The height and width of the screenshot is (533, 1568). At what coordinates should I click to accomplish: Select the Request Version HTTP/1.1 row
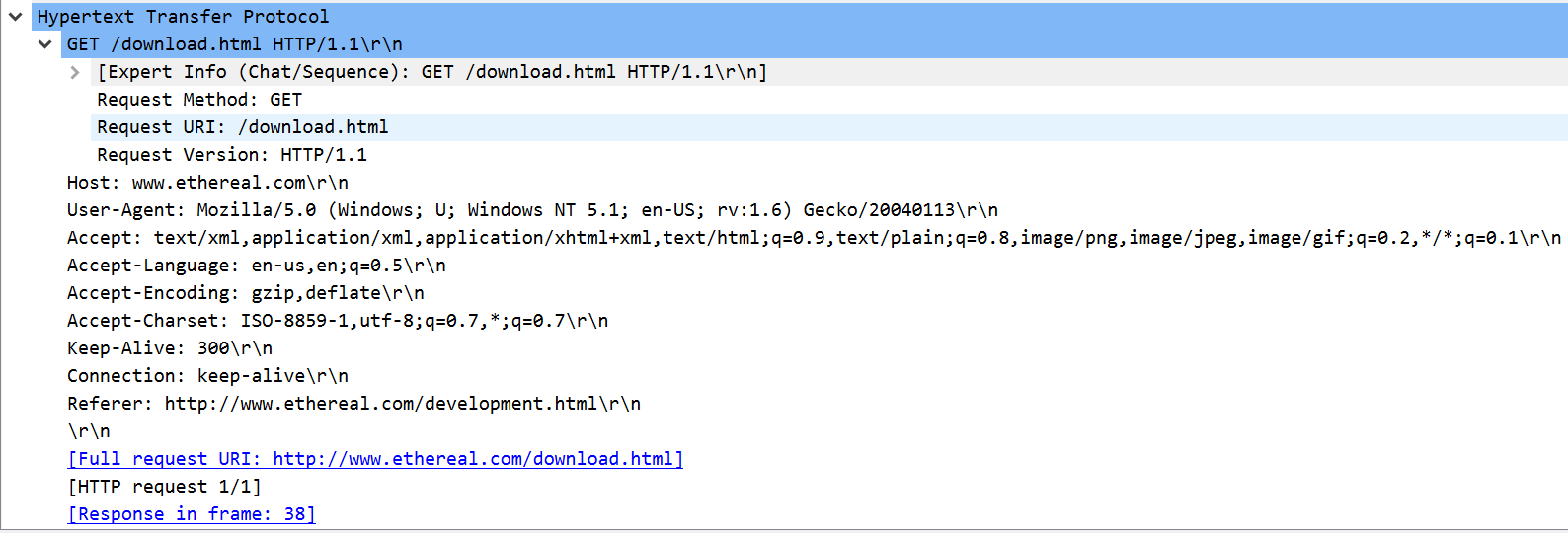232,155
